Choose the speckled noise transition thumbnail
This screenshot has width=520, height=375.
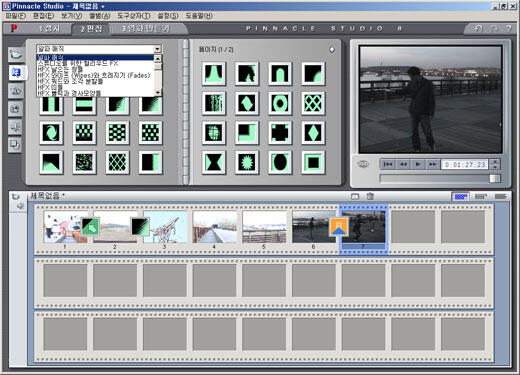coord(84,162)
